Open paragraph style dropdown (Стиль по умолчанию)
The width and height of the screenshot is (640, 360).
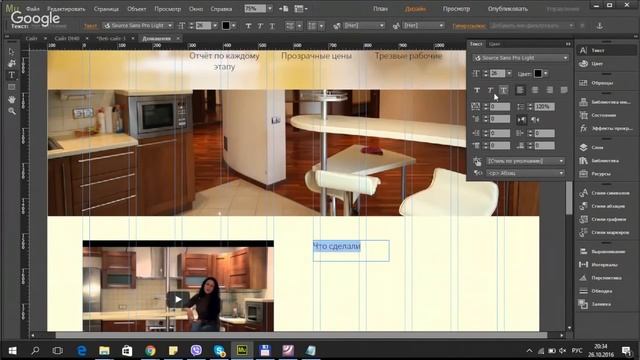[525, 161]
